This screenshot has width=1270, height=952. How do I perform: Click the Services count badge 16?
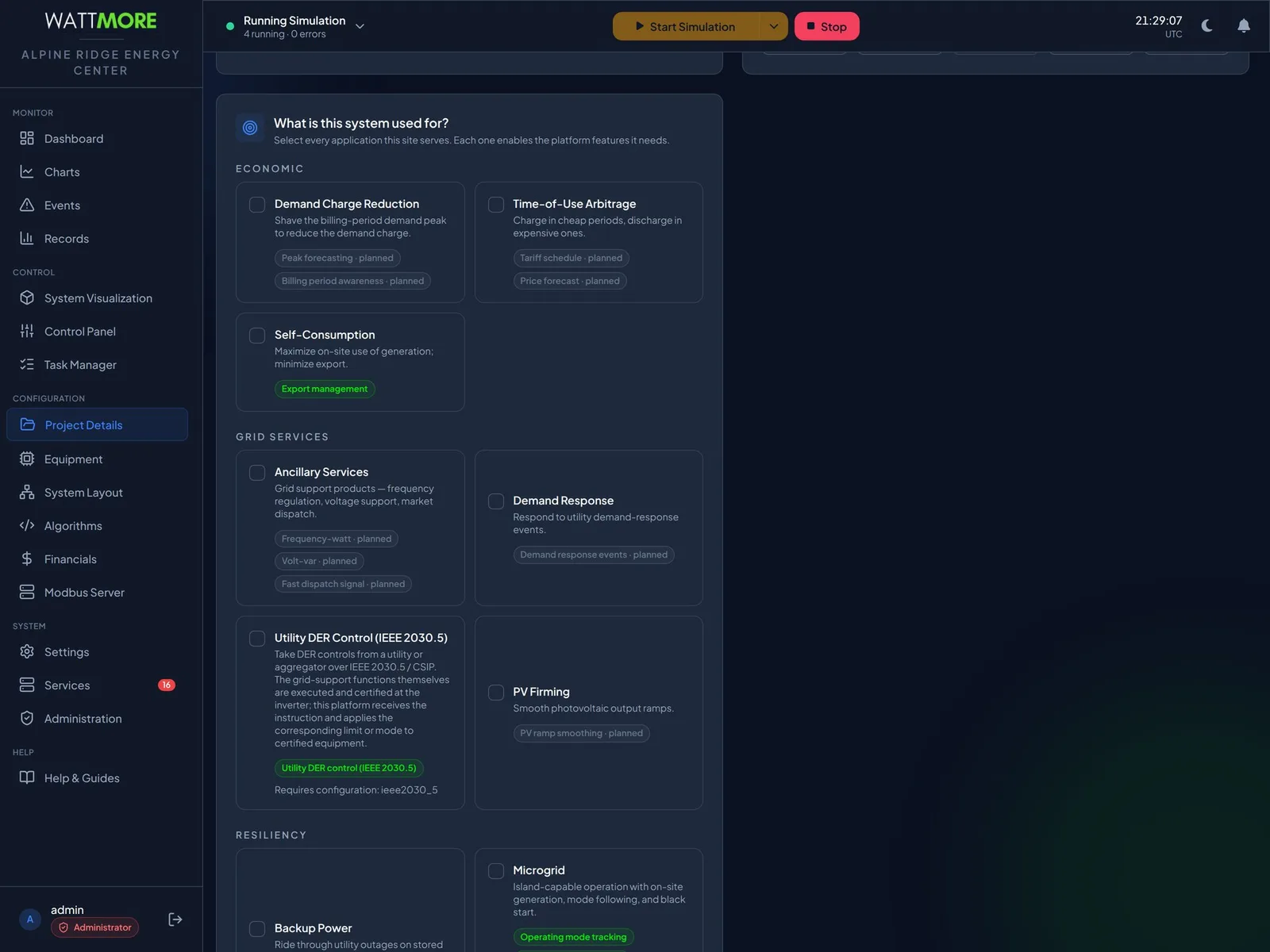167,685
